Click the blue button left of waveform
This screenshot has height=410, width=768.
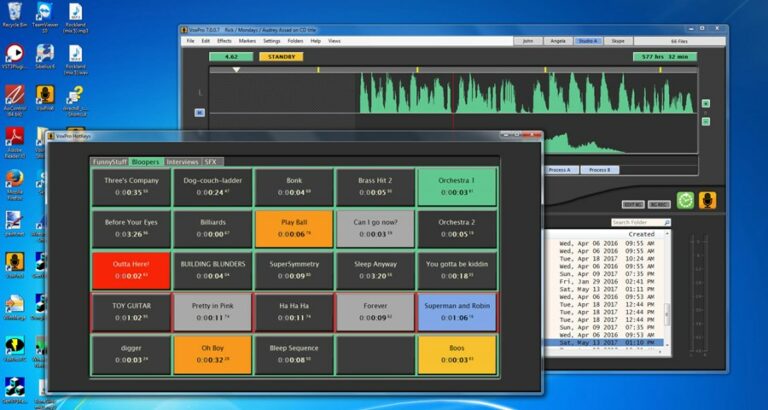click(199, 113)
